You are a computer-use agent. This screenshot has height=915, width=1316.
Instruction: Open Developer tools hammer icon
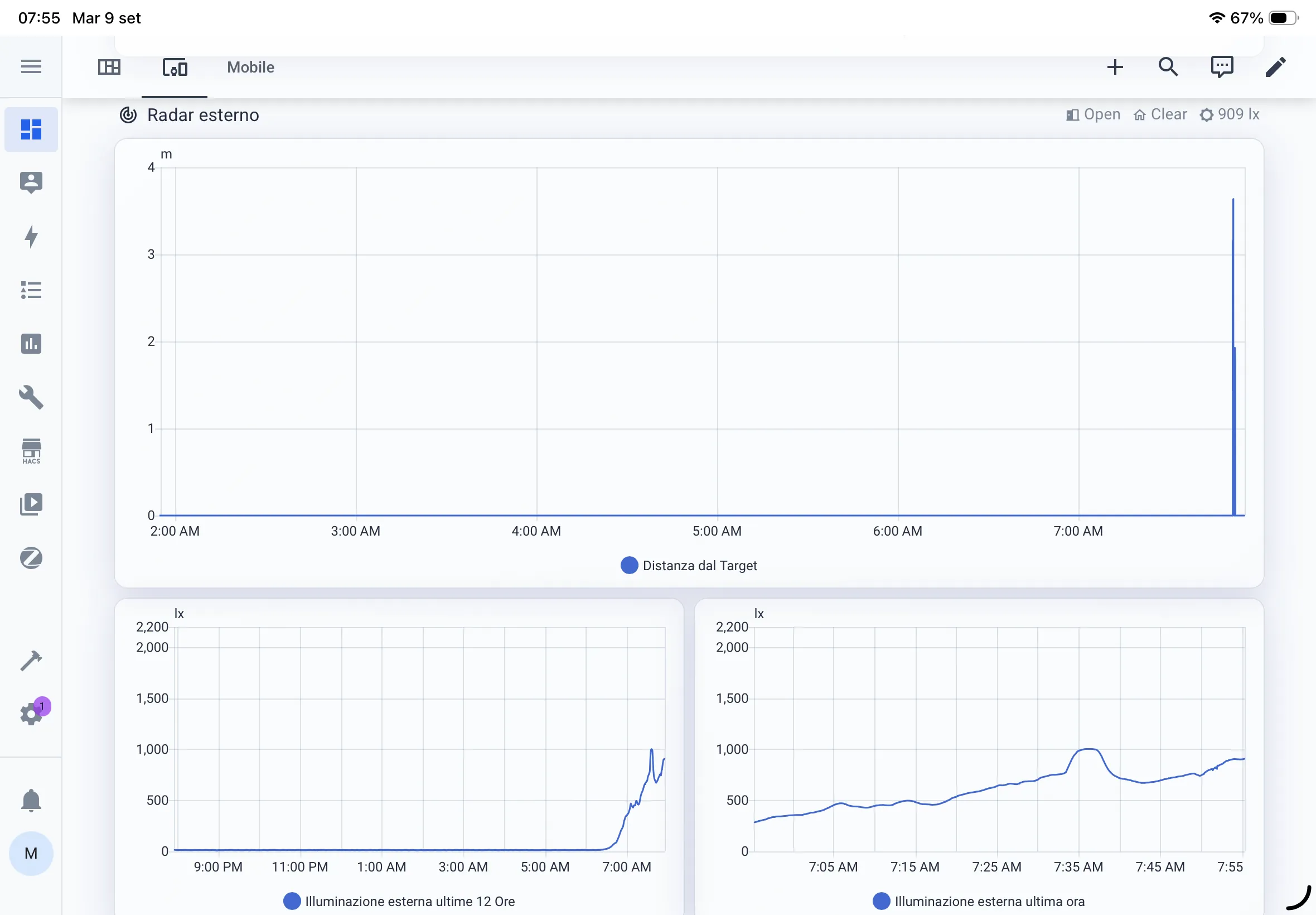pyautogui.click(x=31, y=661)
